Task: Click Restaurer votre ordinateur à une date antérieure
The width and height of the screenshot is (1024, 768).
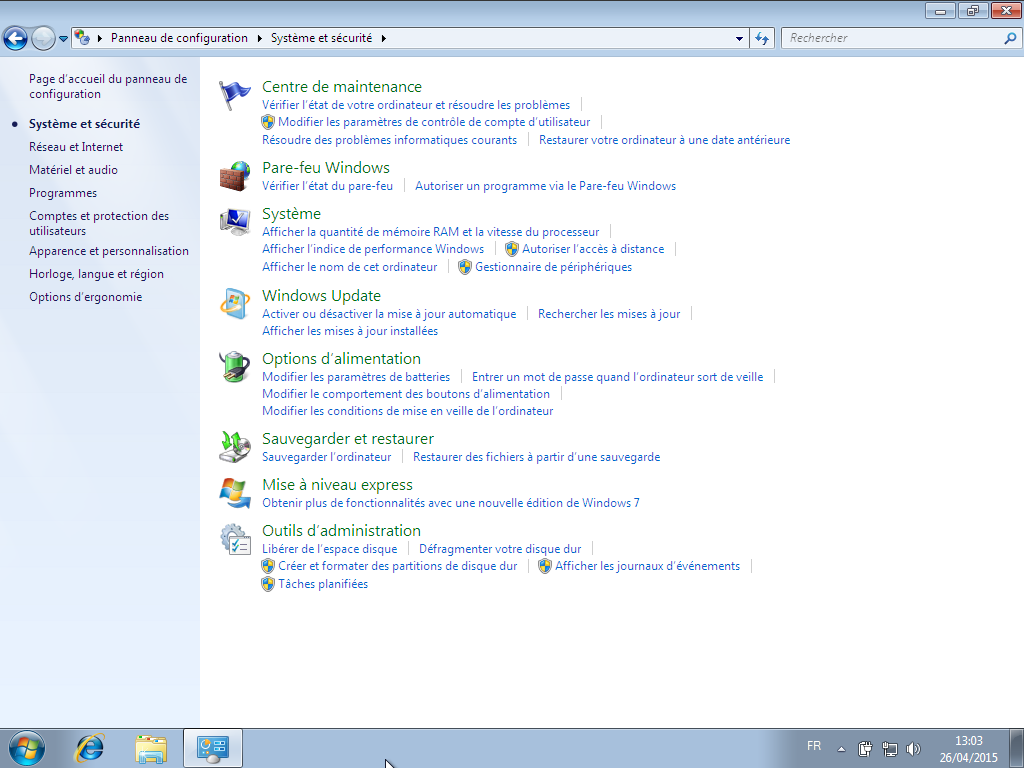Action: click(664, 140)
